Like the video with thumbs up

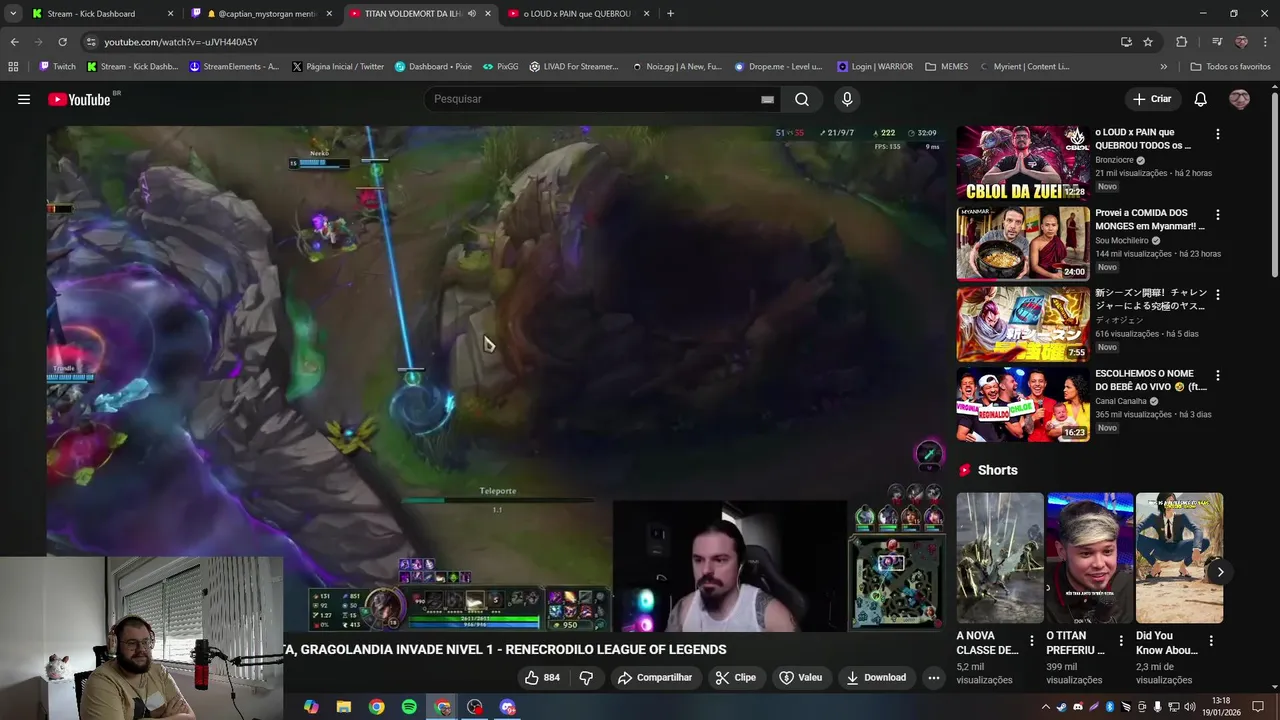tap(541, 677)
